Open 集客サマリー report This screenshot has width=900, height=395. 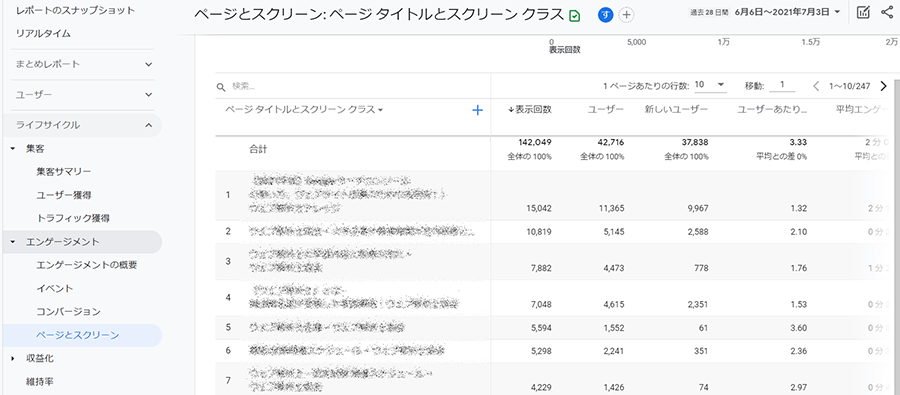coord(63,172)
